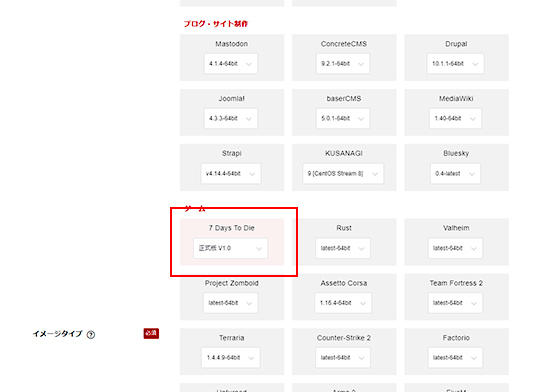Expand the Valheim latest-64bit dropdown
Image resolution: width=550 pixels, height=392 pixels.
455,248
